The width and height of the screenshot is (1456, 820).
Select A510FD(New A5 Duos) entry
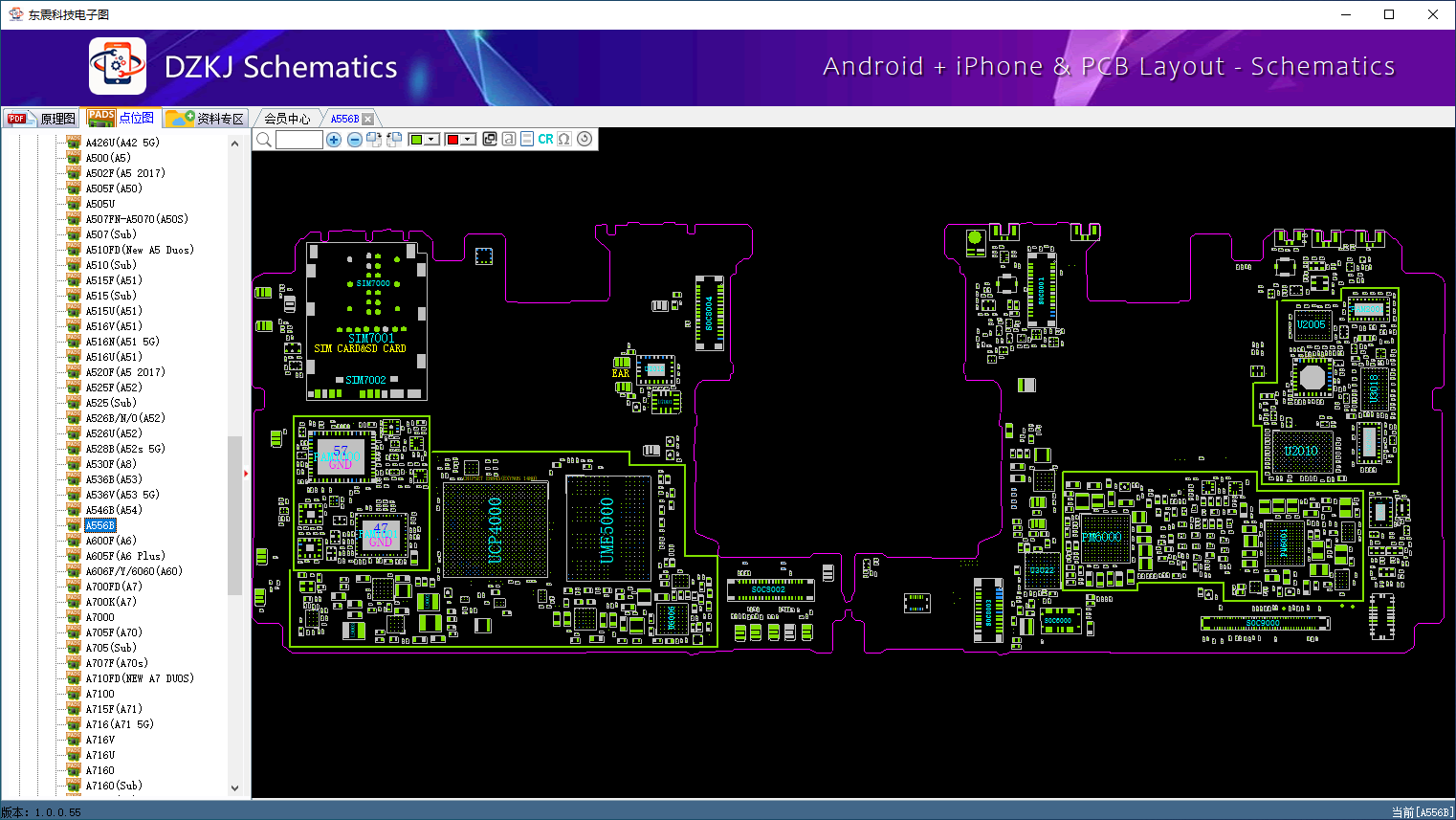point(140,250)
